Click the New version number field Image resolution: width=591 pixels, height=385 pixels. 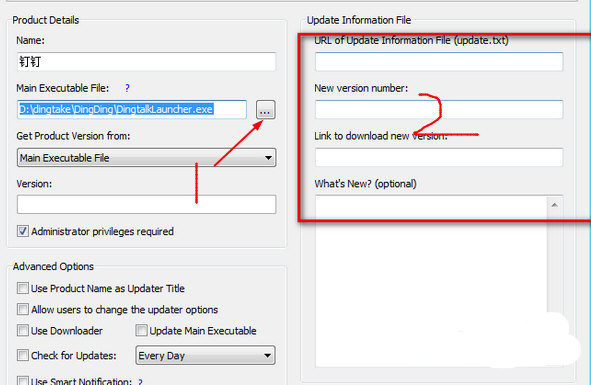(439, 110)
